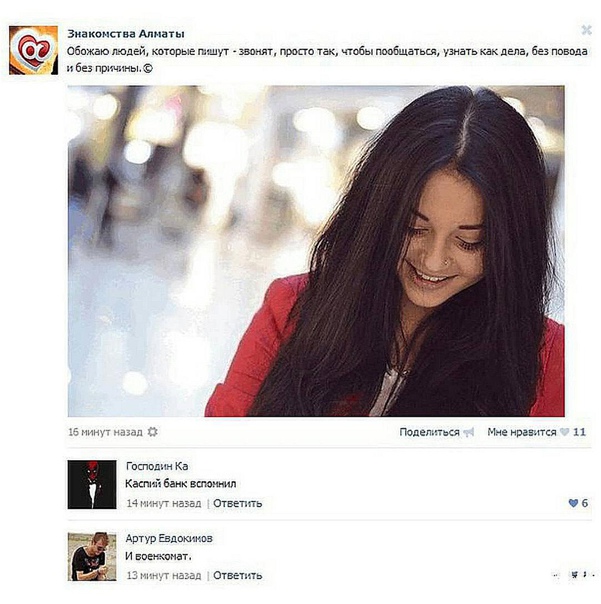
Task: Open the attached photo of the woman
Action: 316,251
